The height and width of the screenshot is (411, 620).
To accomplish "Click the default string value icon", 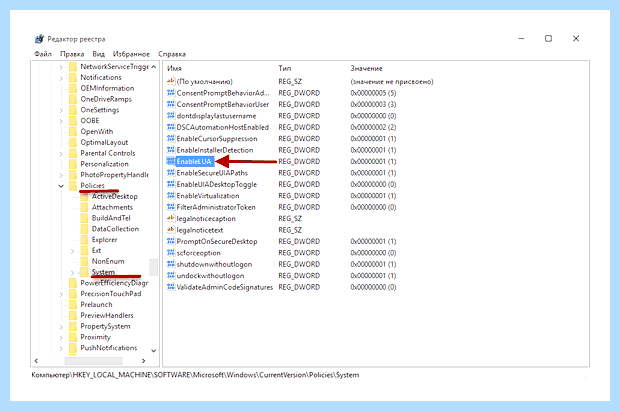I will (171, 81).
